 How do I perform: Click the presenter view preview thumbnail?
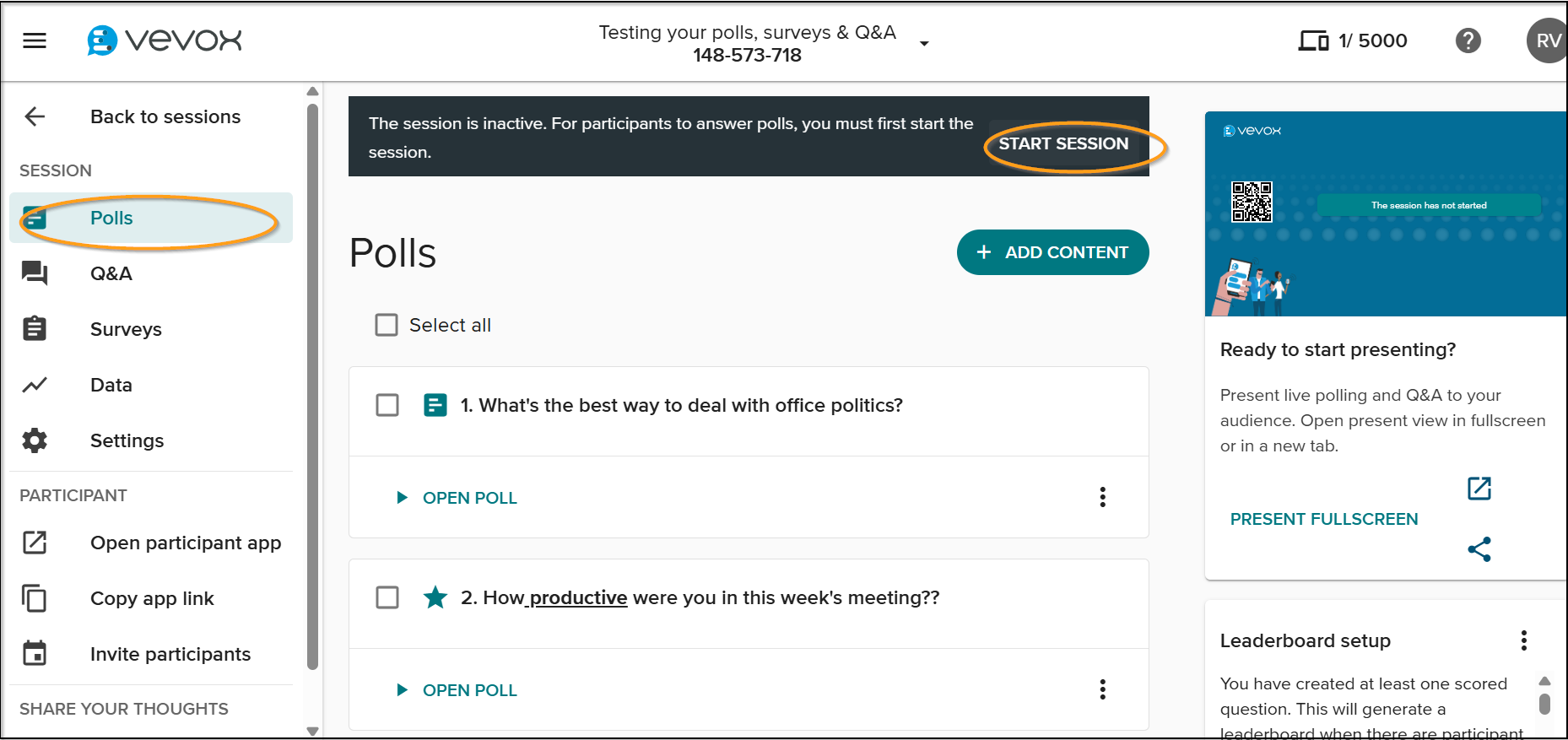(x=1385, y=214)
